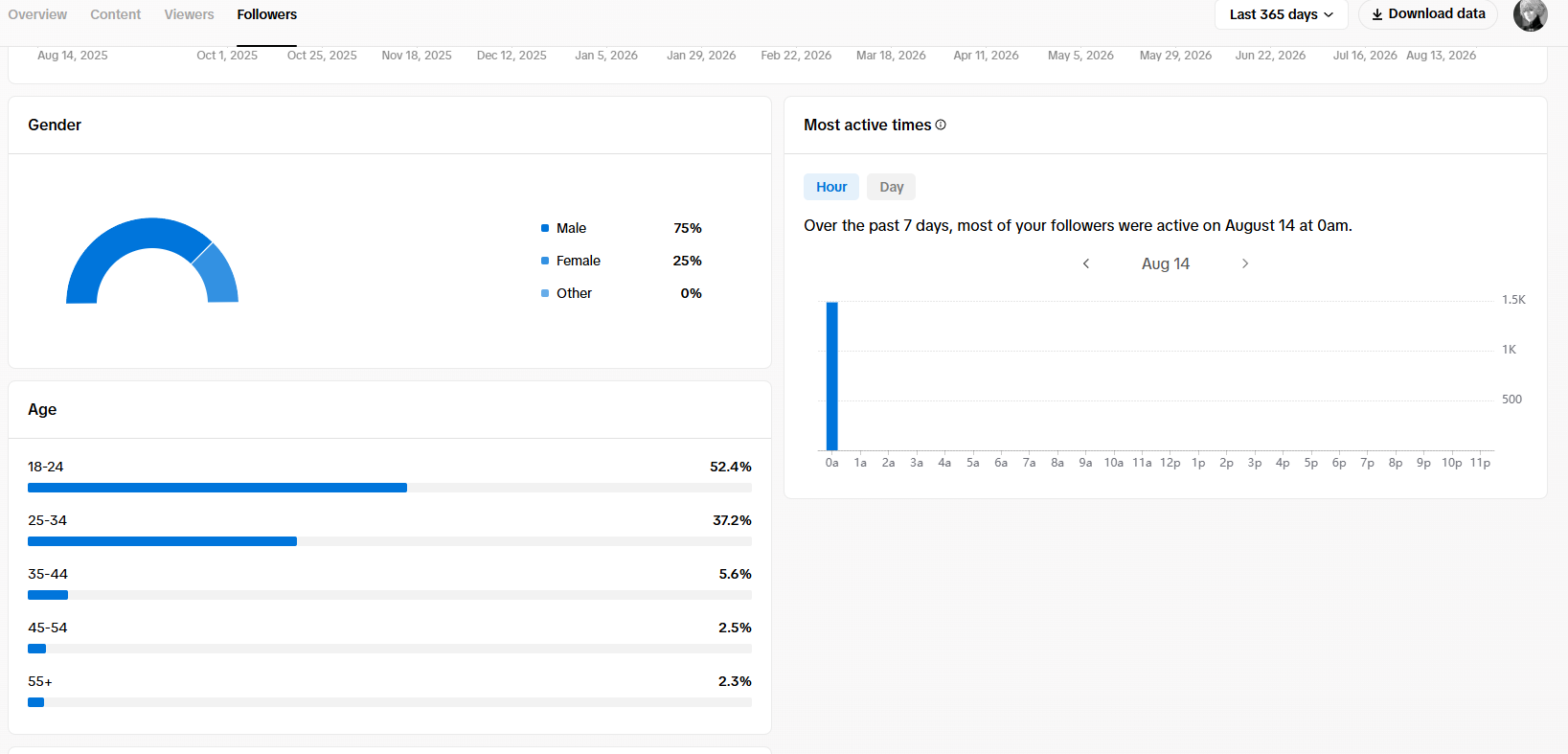Switch active times view to Day
1568x754 pixels.
[x=892, y=187]
